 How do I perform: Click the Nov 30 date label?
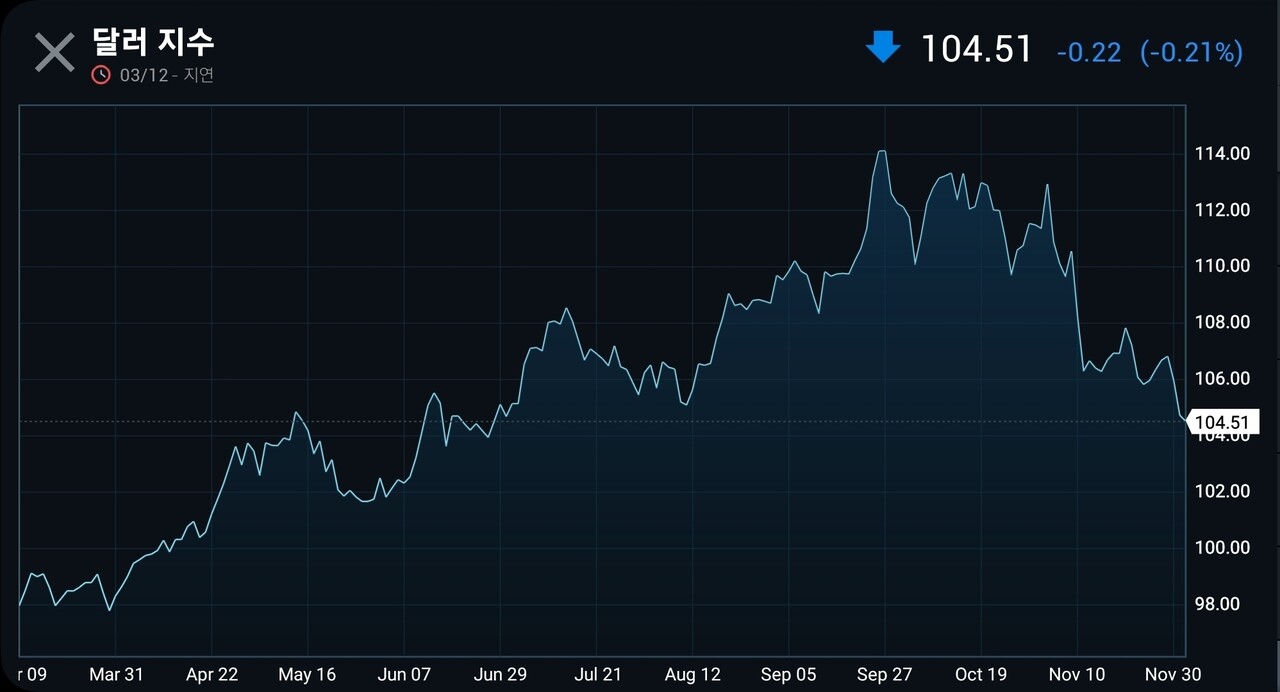(x=1173, y=675)
